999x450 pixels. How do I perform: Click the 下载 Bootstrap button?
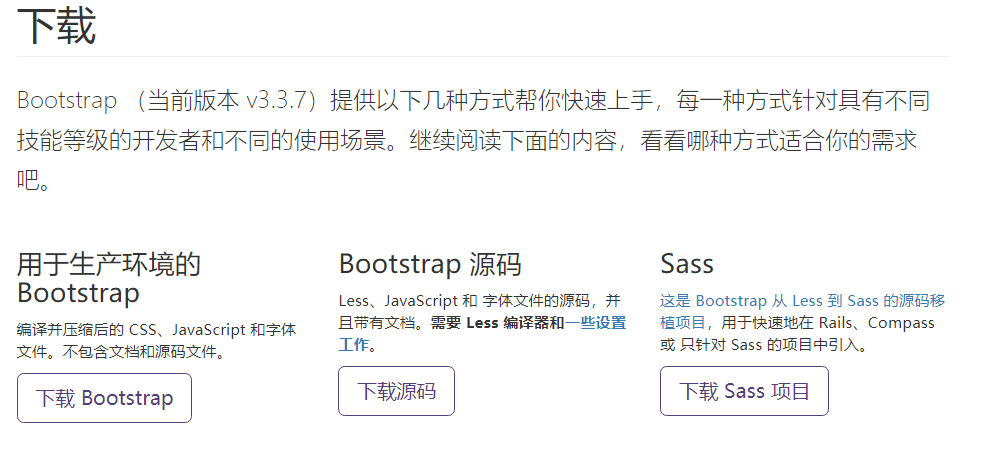(104, 398)
